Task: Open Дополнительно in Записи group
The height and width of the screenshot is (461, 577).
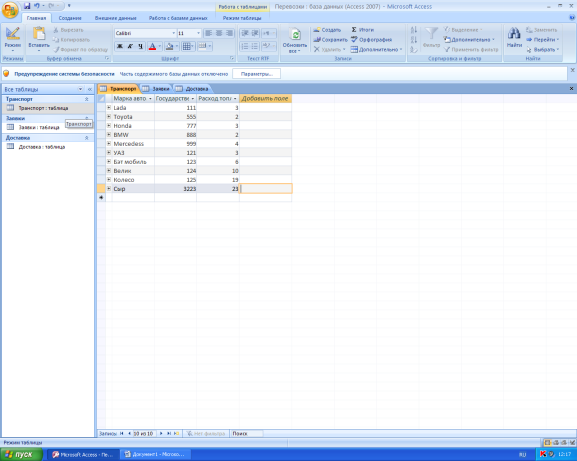Action: tap(376, 49)
